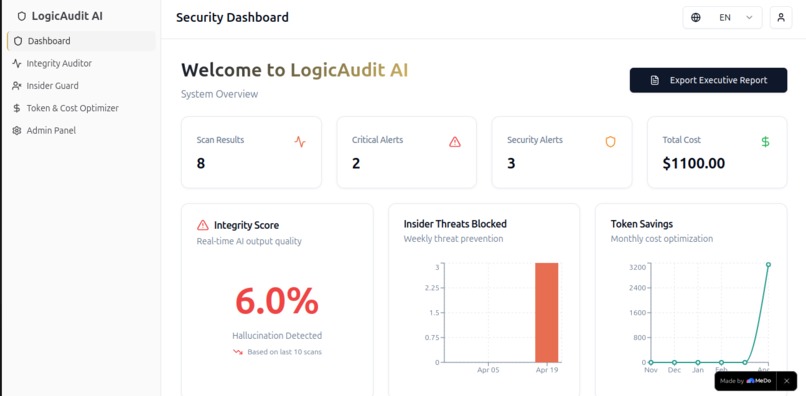Click the Scan Results value 8

coord(200,164)
